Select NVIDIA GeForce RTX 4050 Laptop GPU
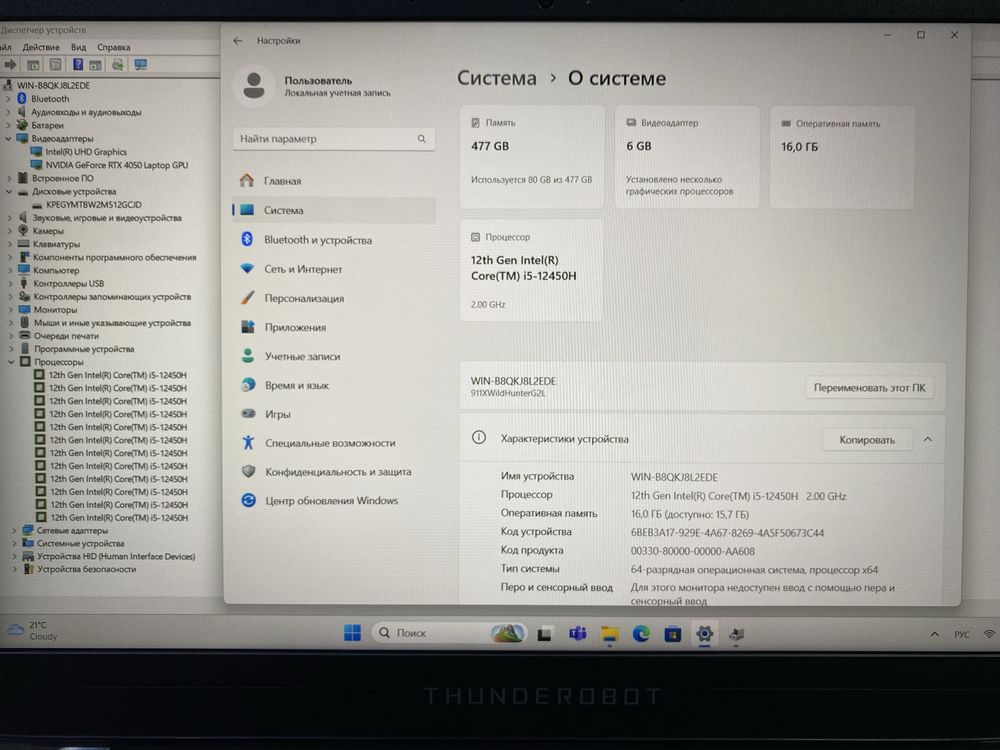This screenshot has width=1000, height=750. click(117, 165)
